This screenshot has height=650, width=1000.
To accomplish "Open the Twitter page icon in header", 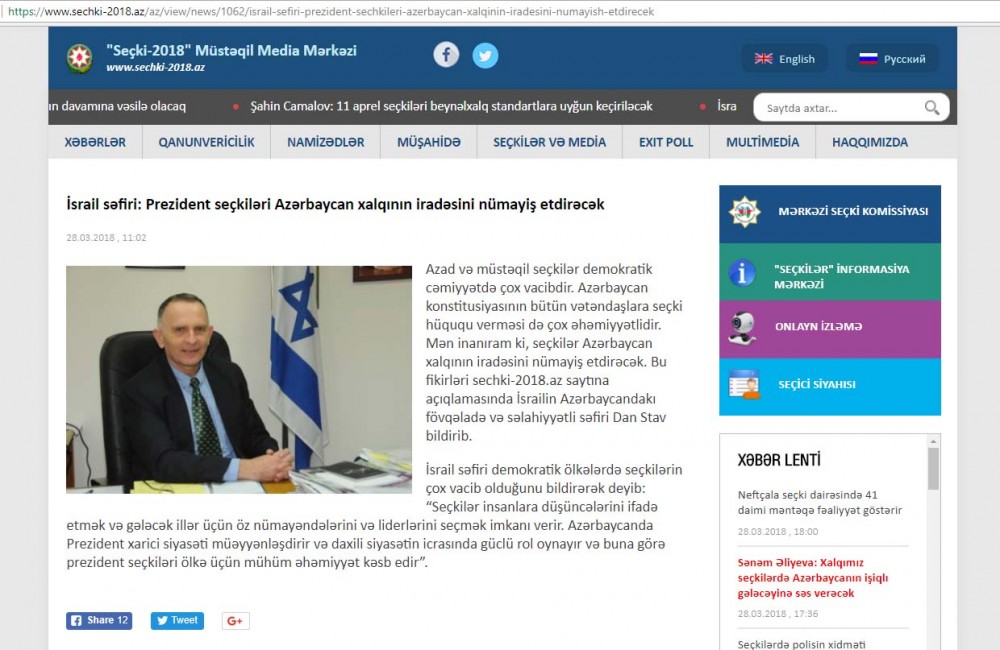I will (x=485, y=55).
